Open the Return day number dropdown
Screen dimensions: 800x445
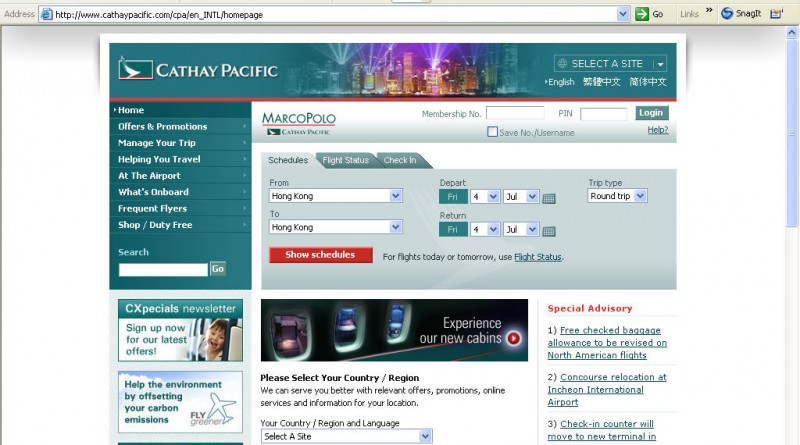(485, 230)
